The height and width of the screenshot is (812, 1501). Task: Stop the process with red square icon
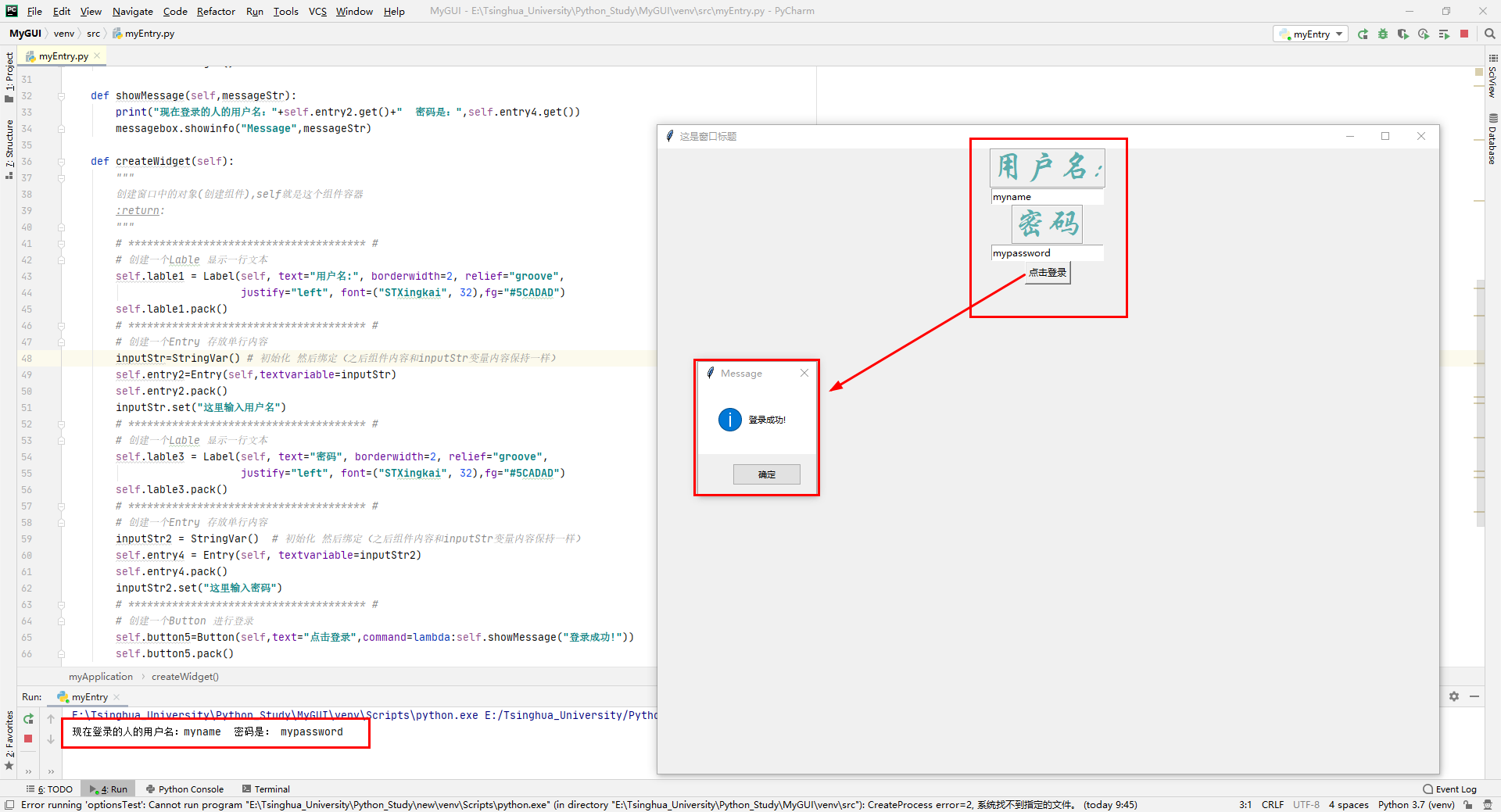tap(1464, 34)
